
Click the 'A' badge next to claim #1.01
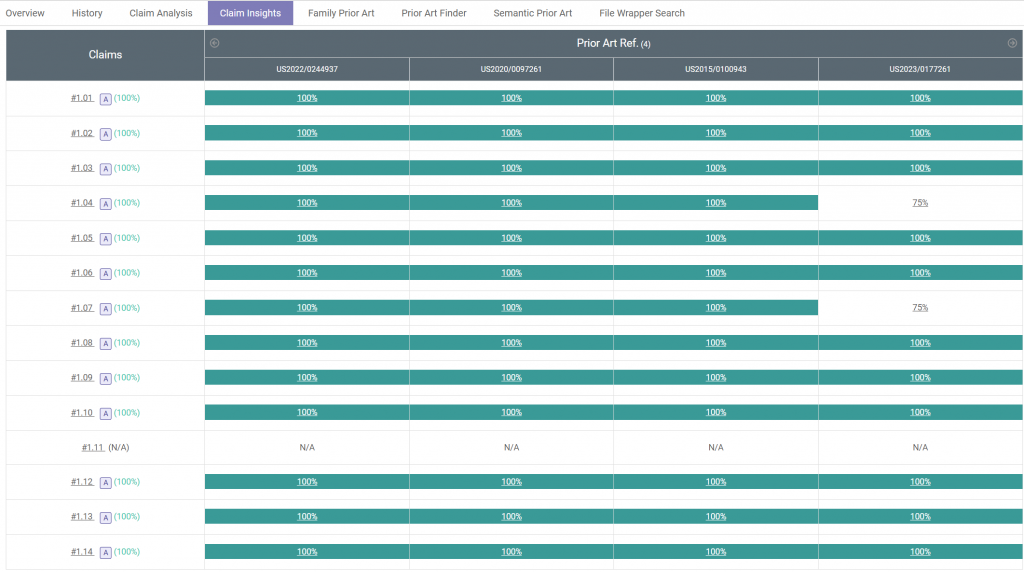click(105, 99)
